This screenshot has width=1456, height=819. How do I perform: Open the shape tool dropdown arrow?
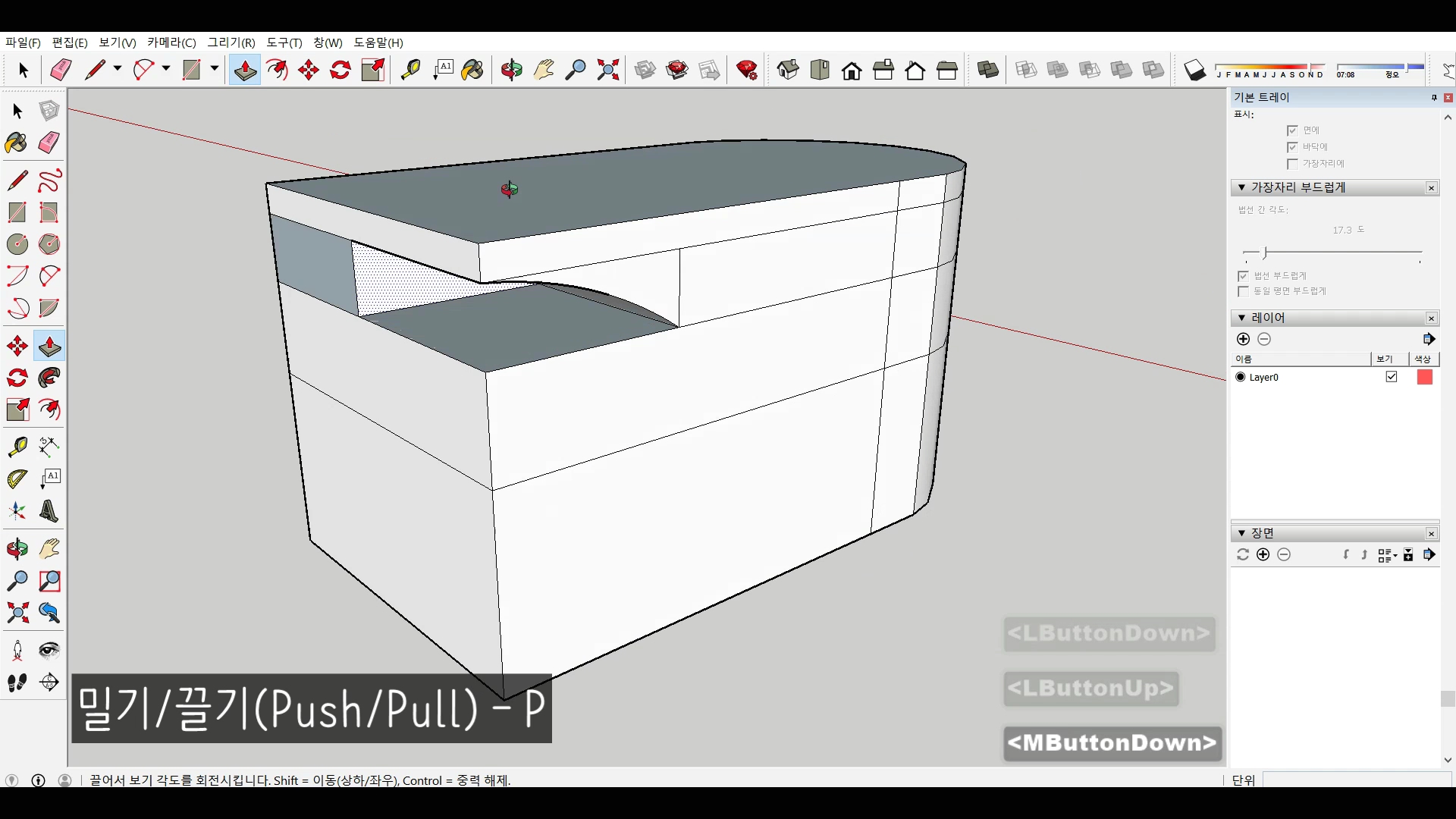pos(215,69)
